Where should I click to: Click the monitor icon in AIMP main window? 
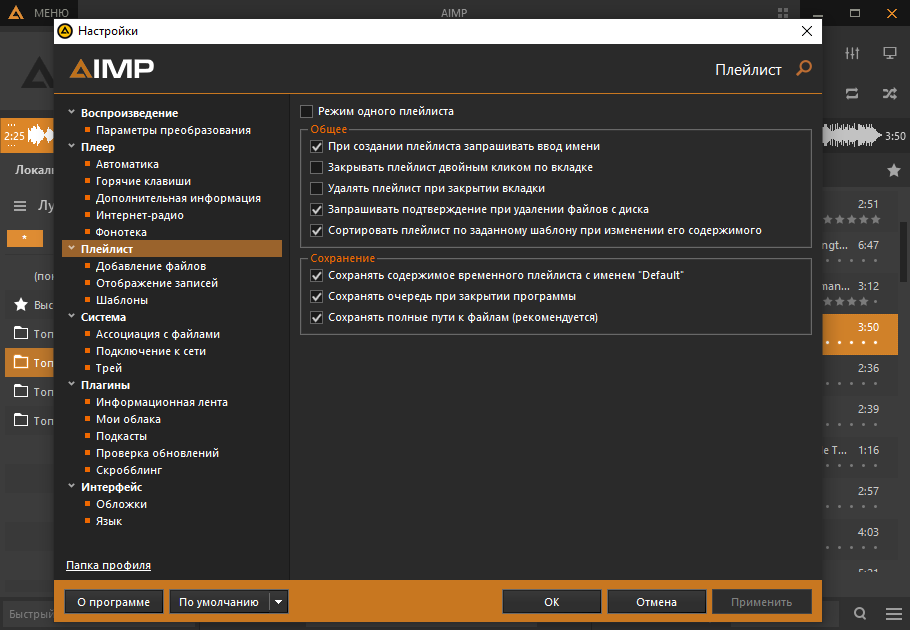(x=890, y=53)
